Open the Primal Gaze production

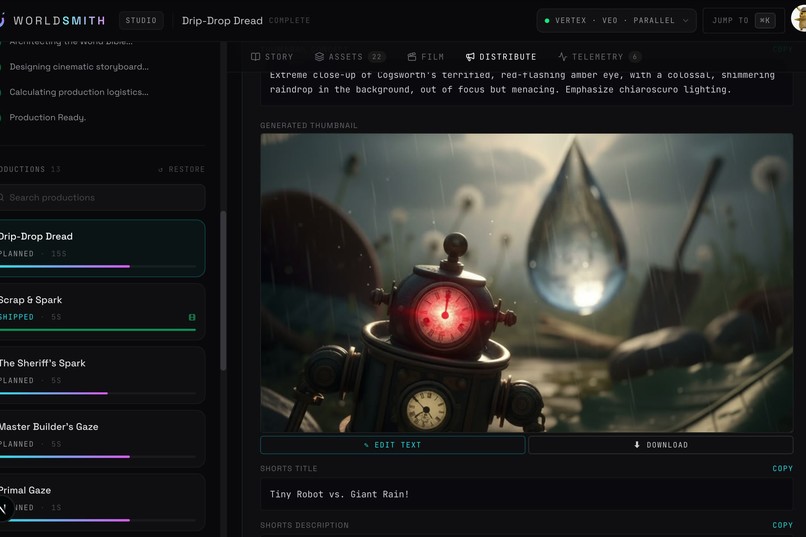pos(101,502)
